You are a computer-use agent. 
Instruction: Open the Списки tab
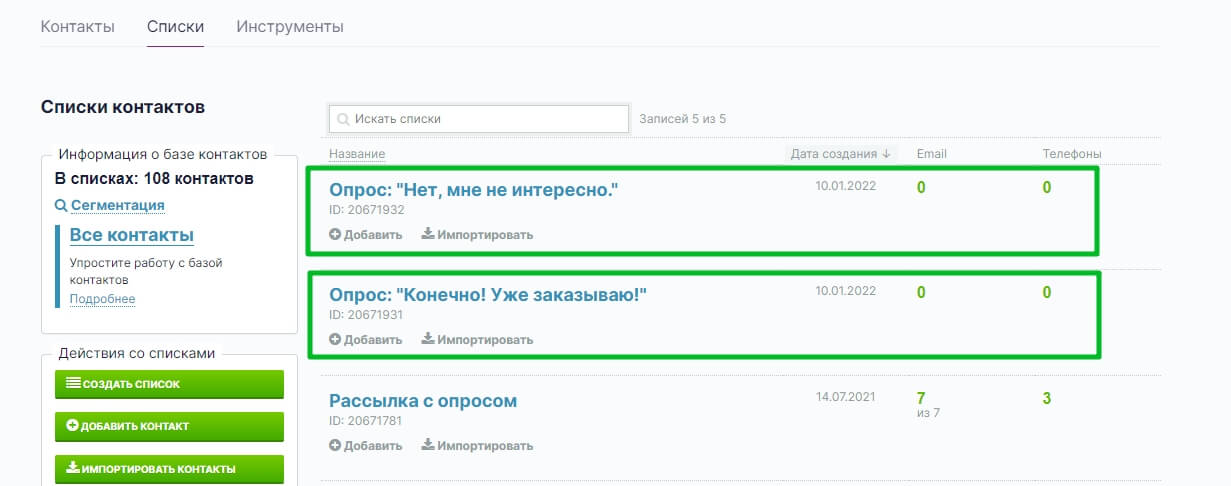coord(175,27)
